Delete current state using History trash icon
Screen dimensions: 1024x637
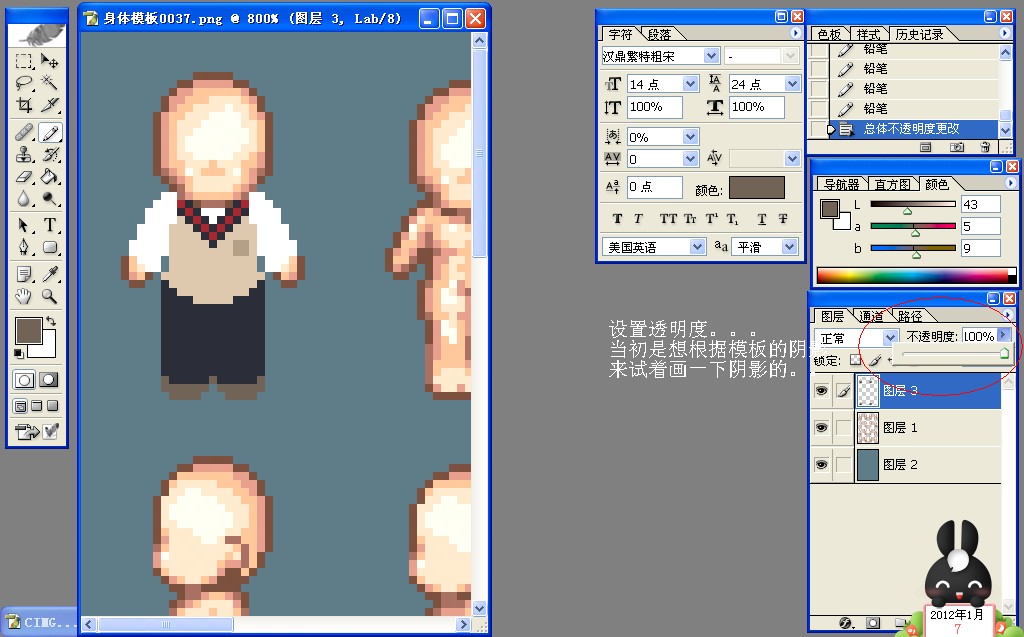point(985,148)
